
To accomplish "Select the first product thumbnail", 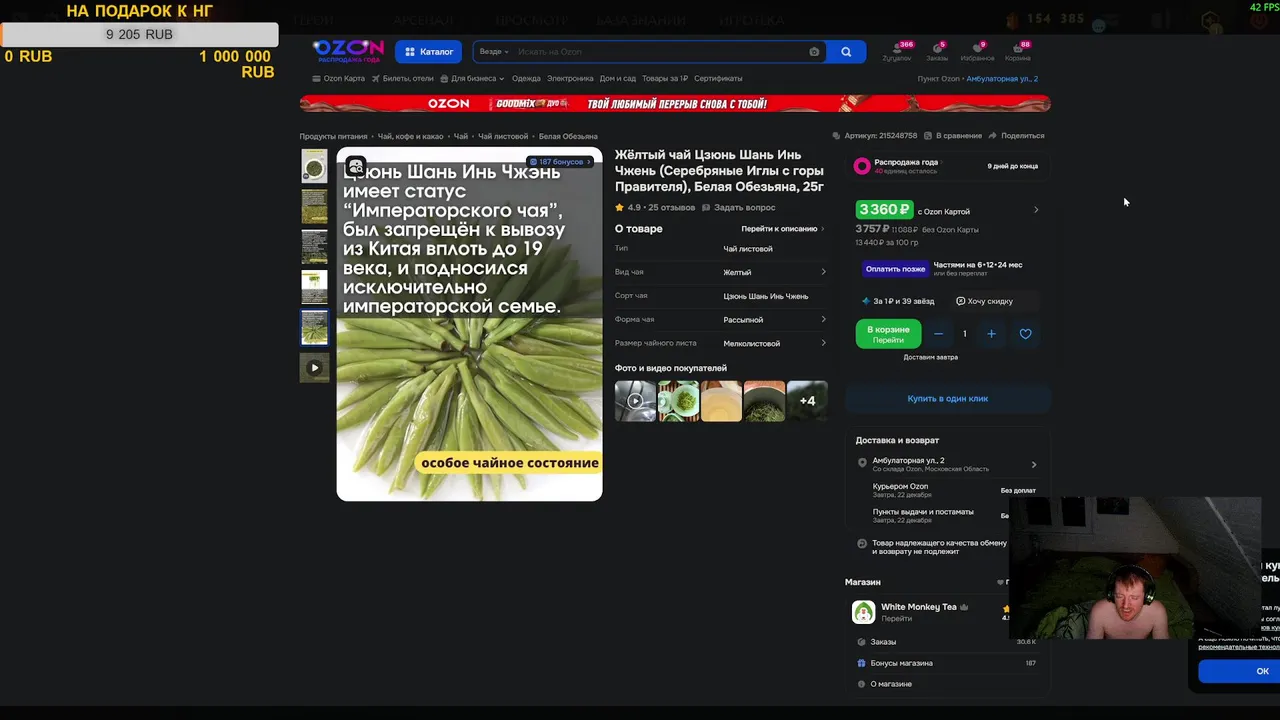I will pos(314,166).
